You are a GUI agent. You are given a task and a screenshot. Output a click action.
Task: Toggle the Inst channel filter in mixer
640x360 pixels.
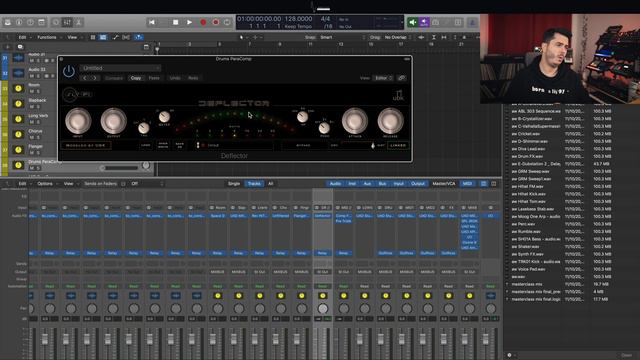point(352,184)
